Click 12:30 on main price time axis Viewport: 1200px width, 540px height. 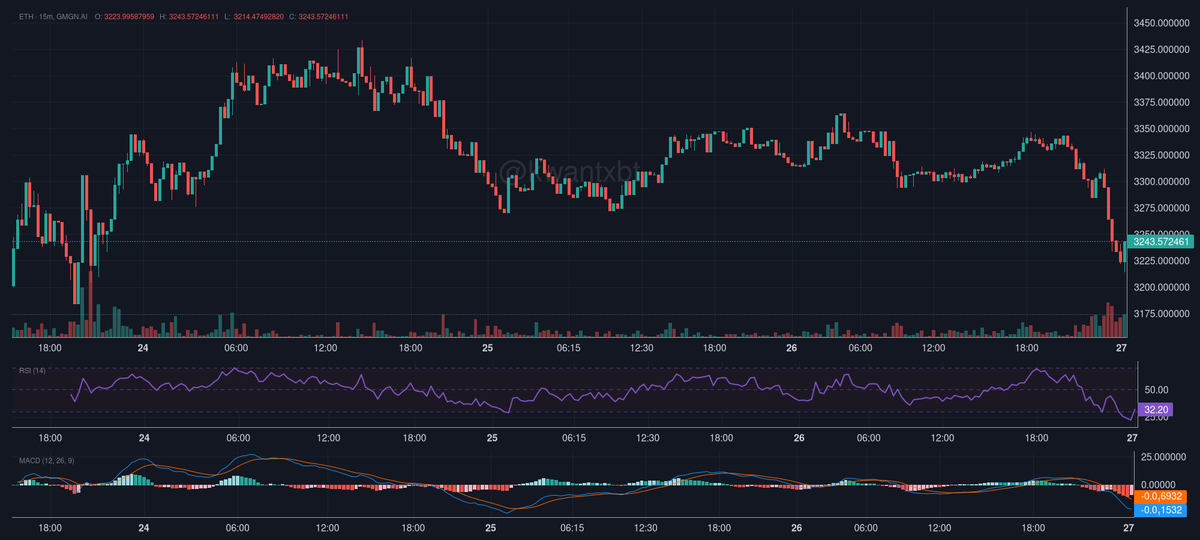643,348
